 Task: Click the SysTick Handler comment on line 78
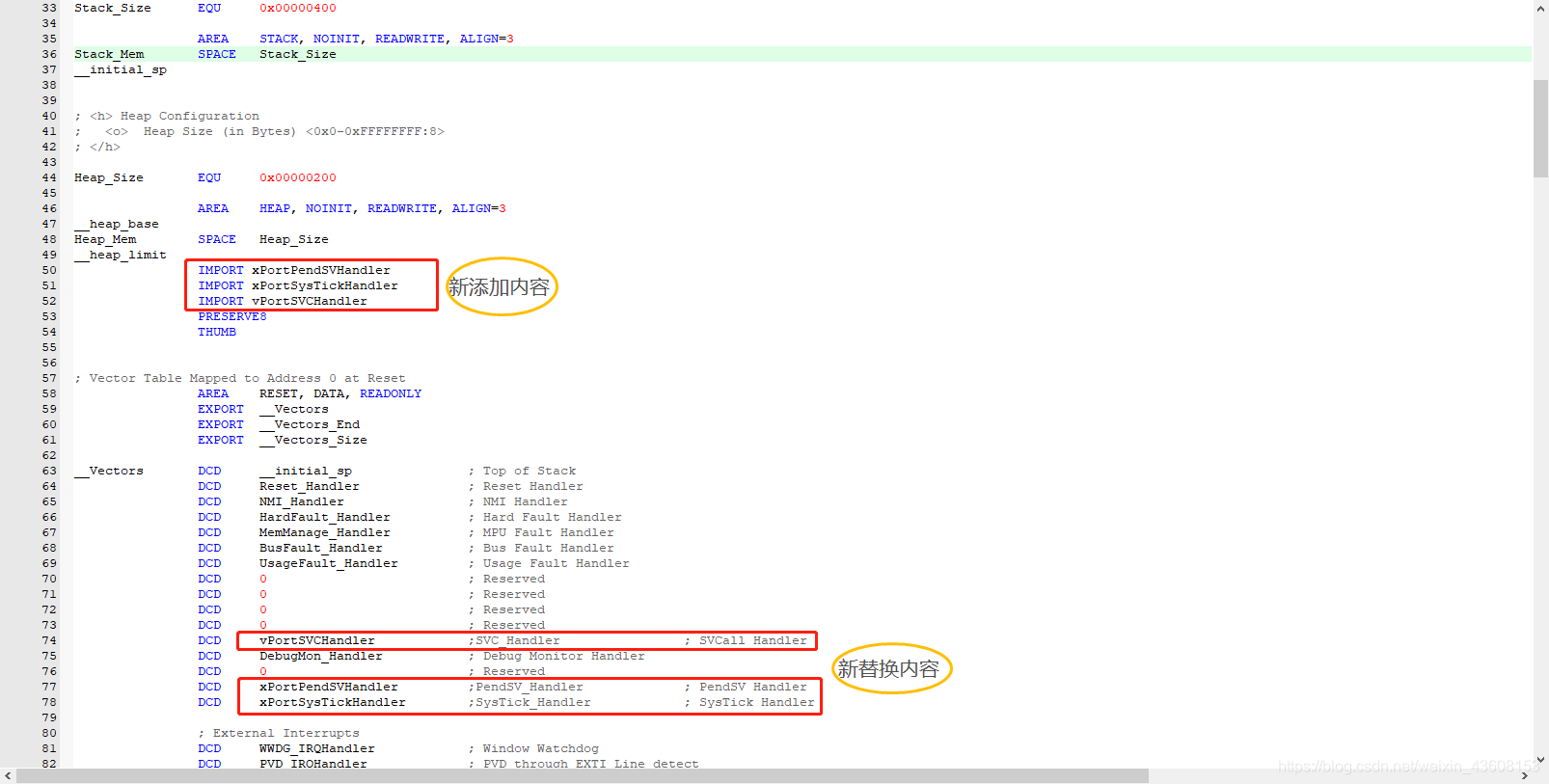coord(749,702)
